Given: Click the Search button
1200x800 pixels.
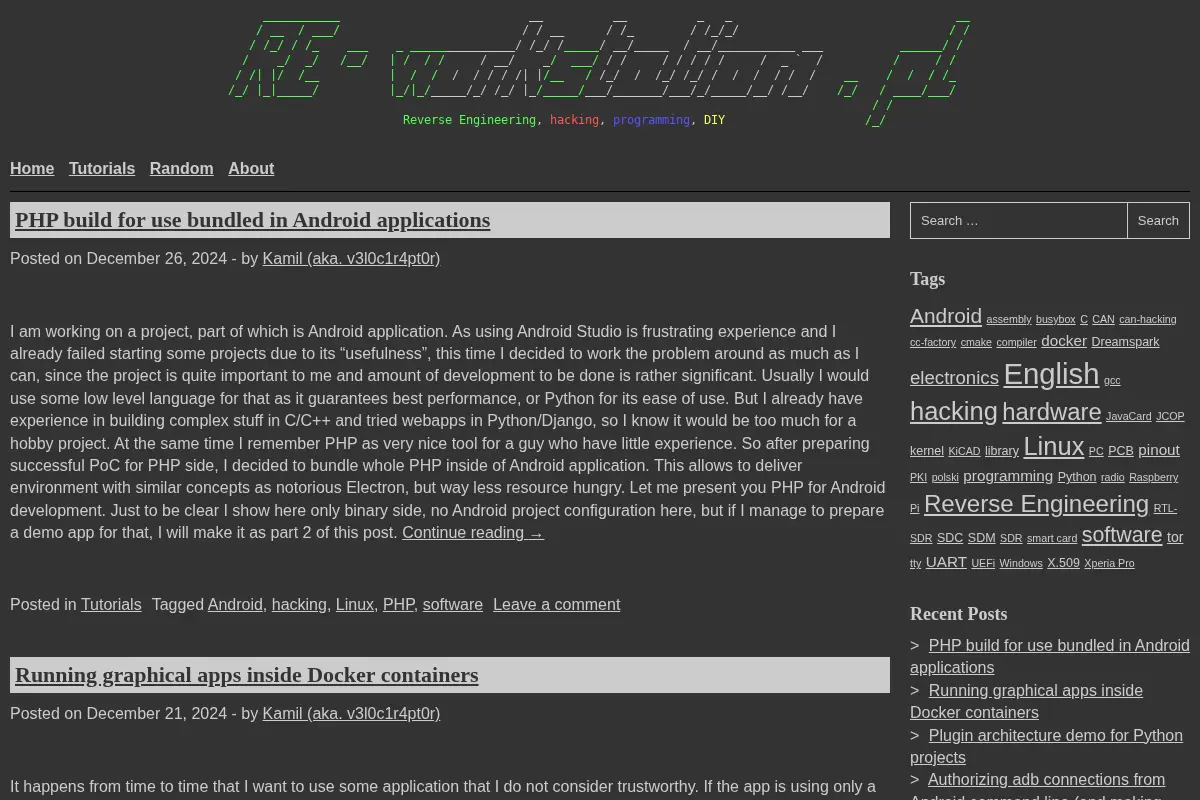Looking at the screenshot, I should (x=1158, y=221).
